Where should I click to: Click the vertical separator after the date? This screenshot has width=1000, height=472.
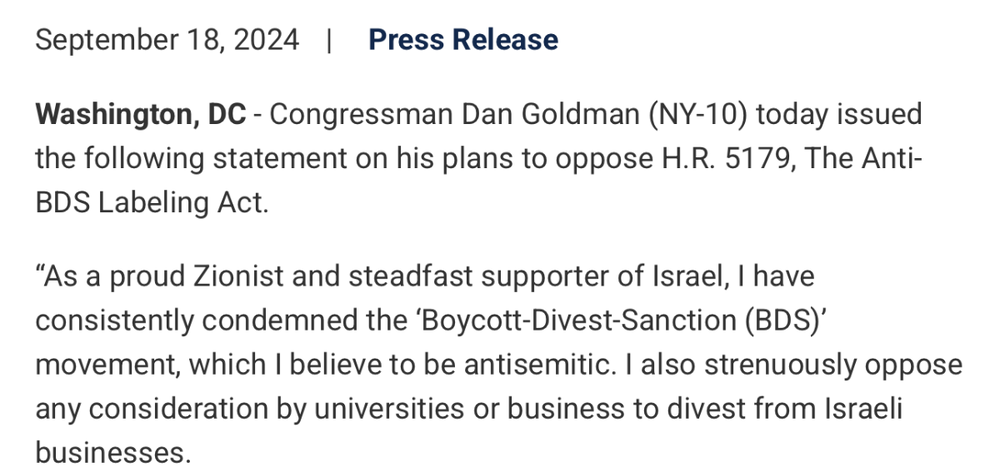(x=328, y=40)
